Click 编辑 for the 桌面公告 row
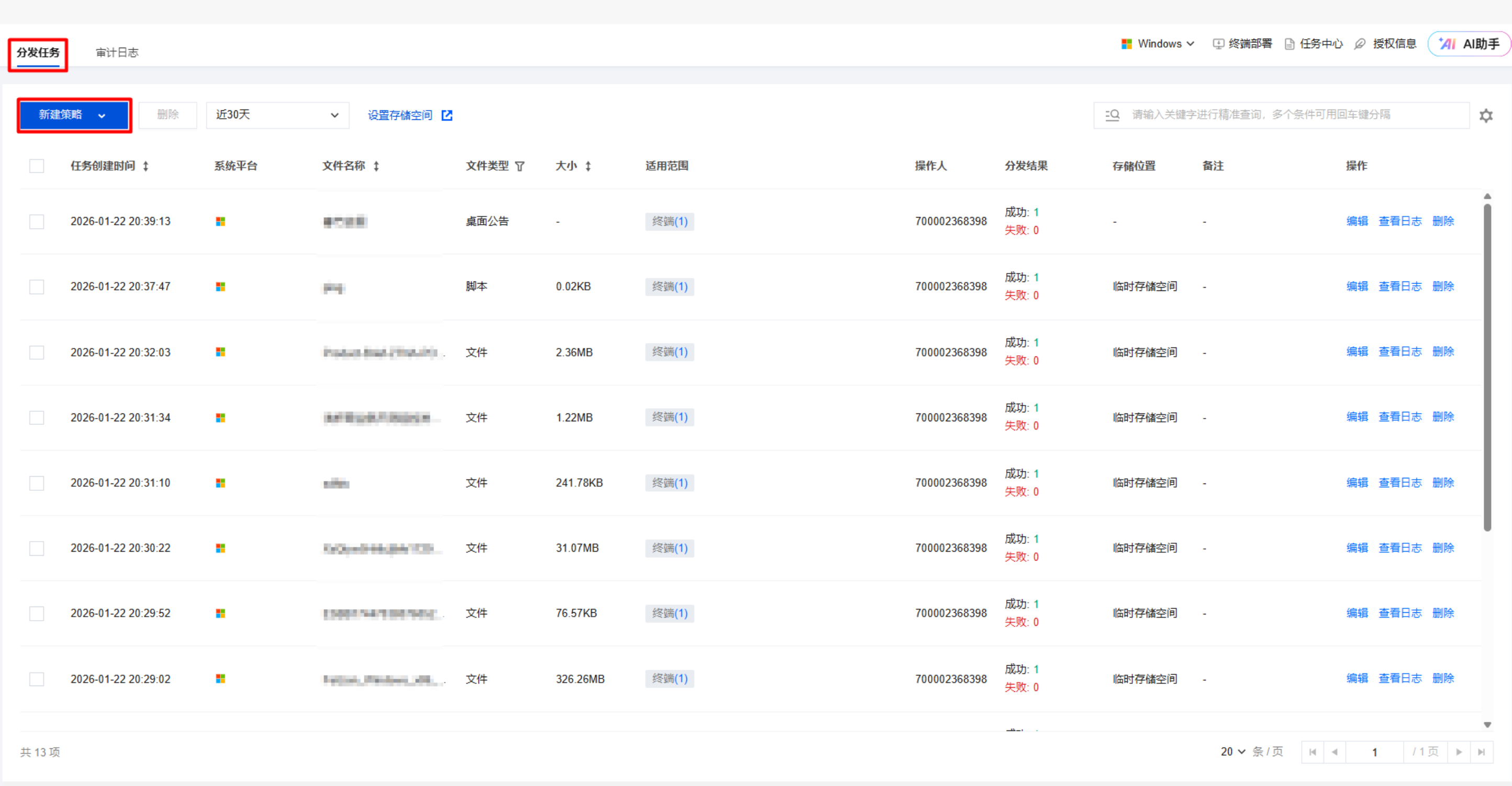1512x786 pixels. 1357,221
